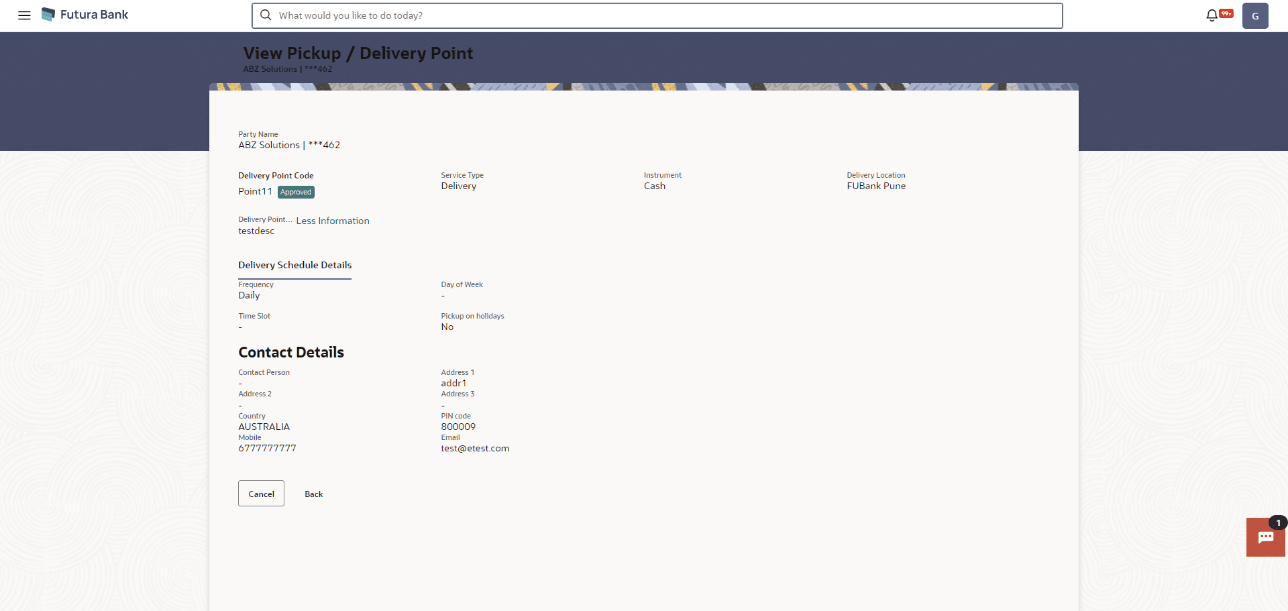
Task: Click delivery location FUBank Pune
Action: 876,186
